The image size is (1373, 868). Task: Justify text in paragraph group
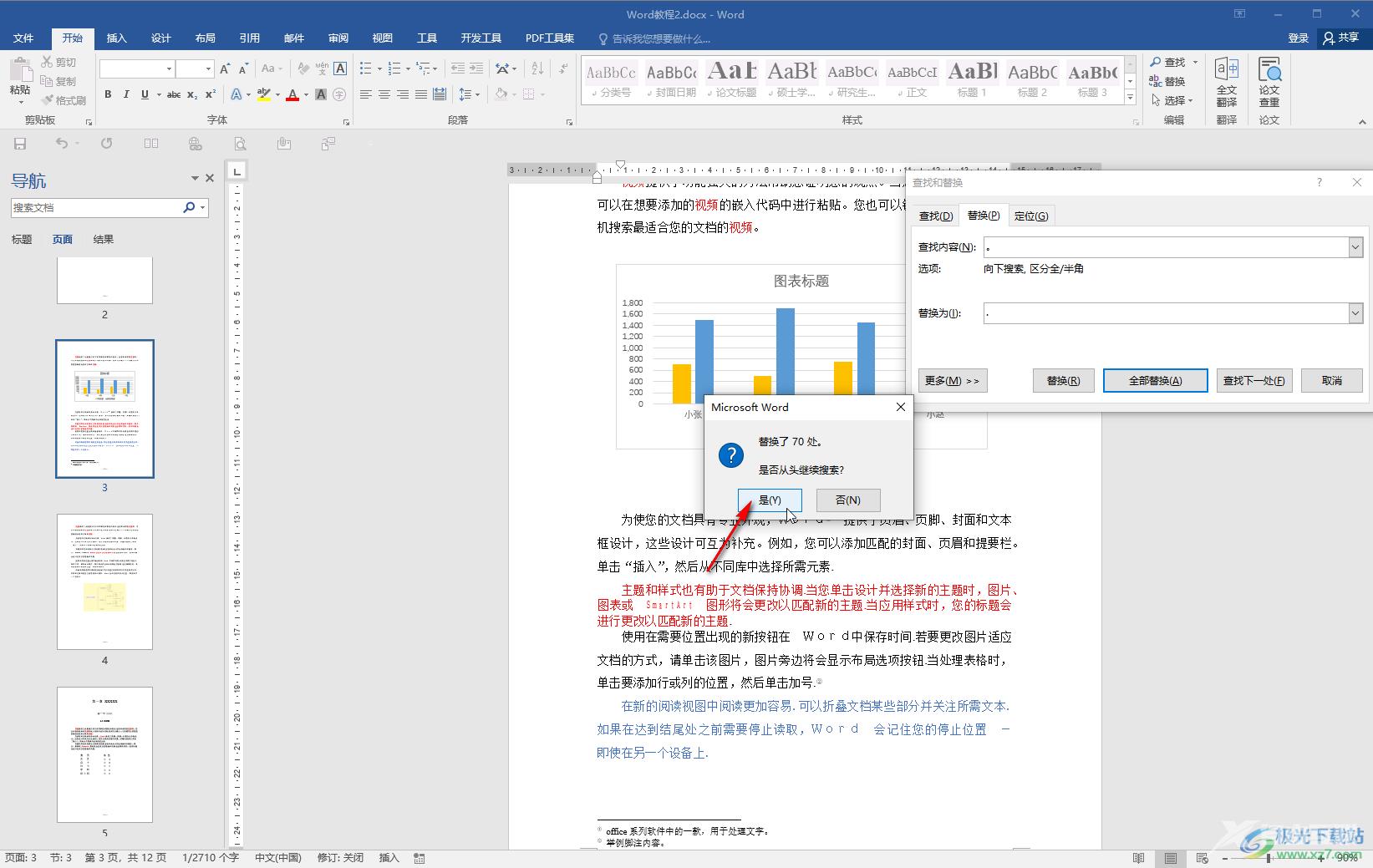click(421, 94)
